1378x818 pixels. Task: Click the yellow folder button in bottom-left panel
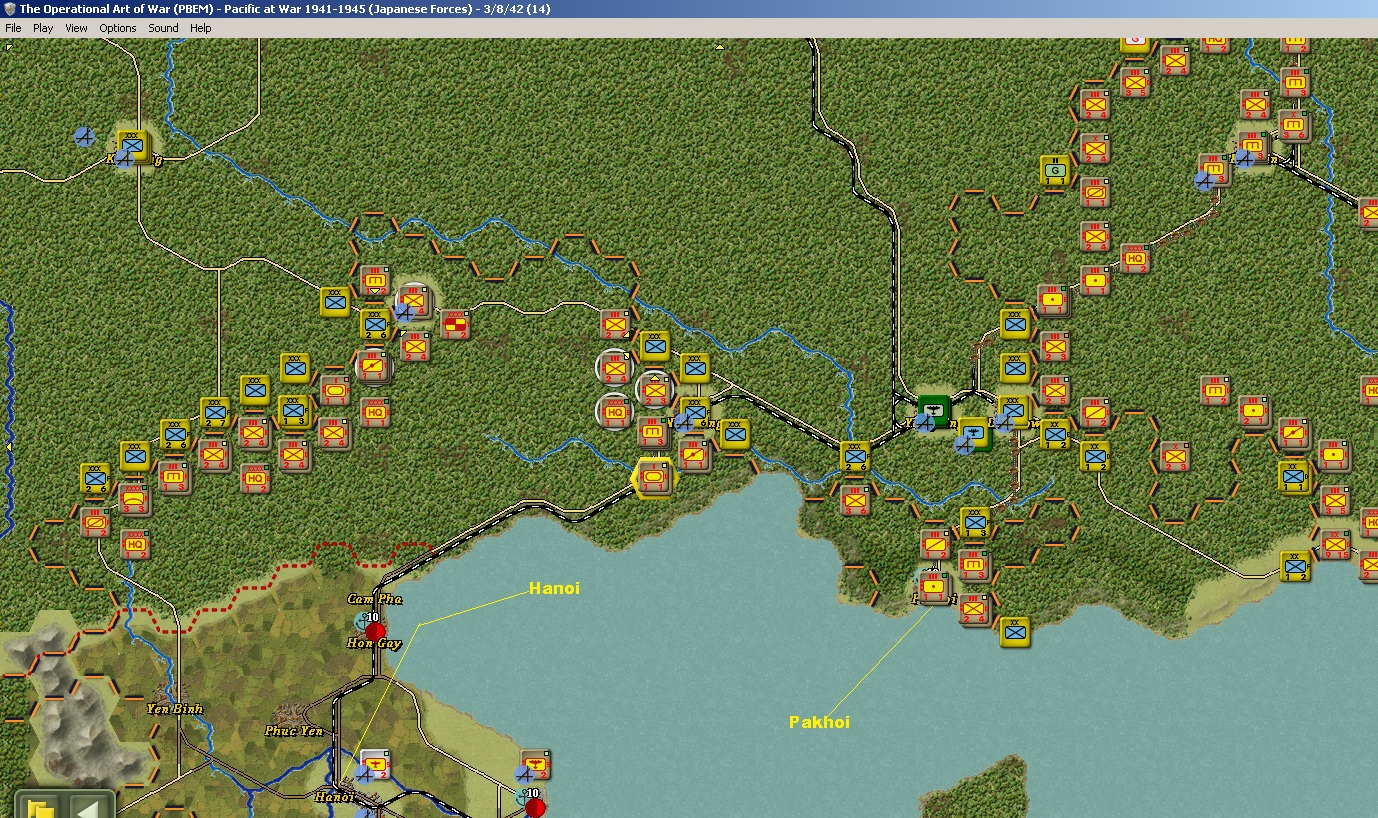pyautogui.click(x=41, y=806)
